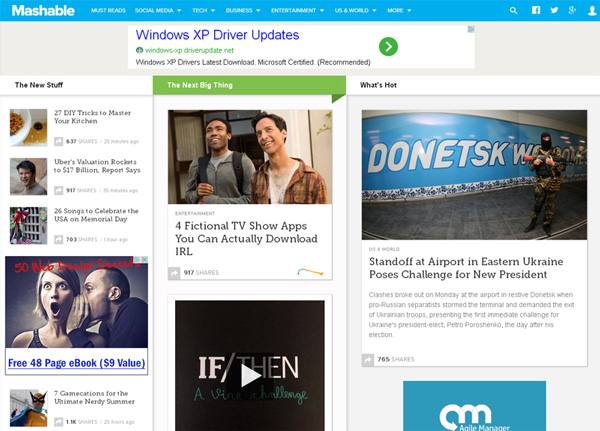600x431 pixels.
Task: Open the user profile icon
Action: [592, 11]
